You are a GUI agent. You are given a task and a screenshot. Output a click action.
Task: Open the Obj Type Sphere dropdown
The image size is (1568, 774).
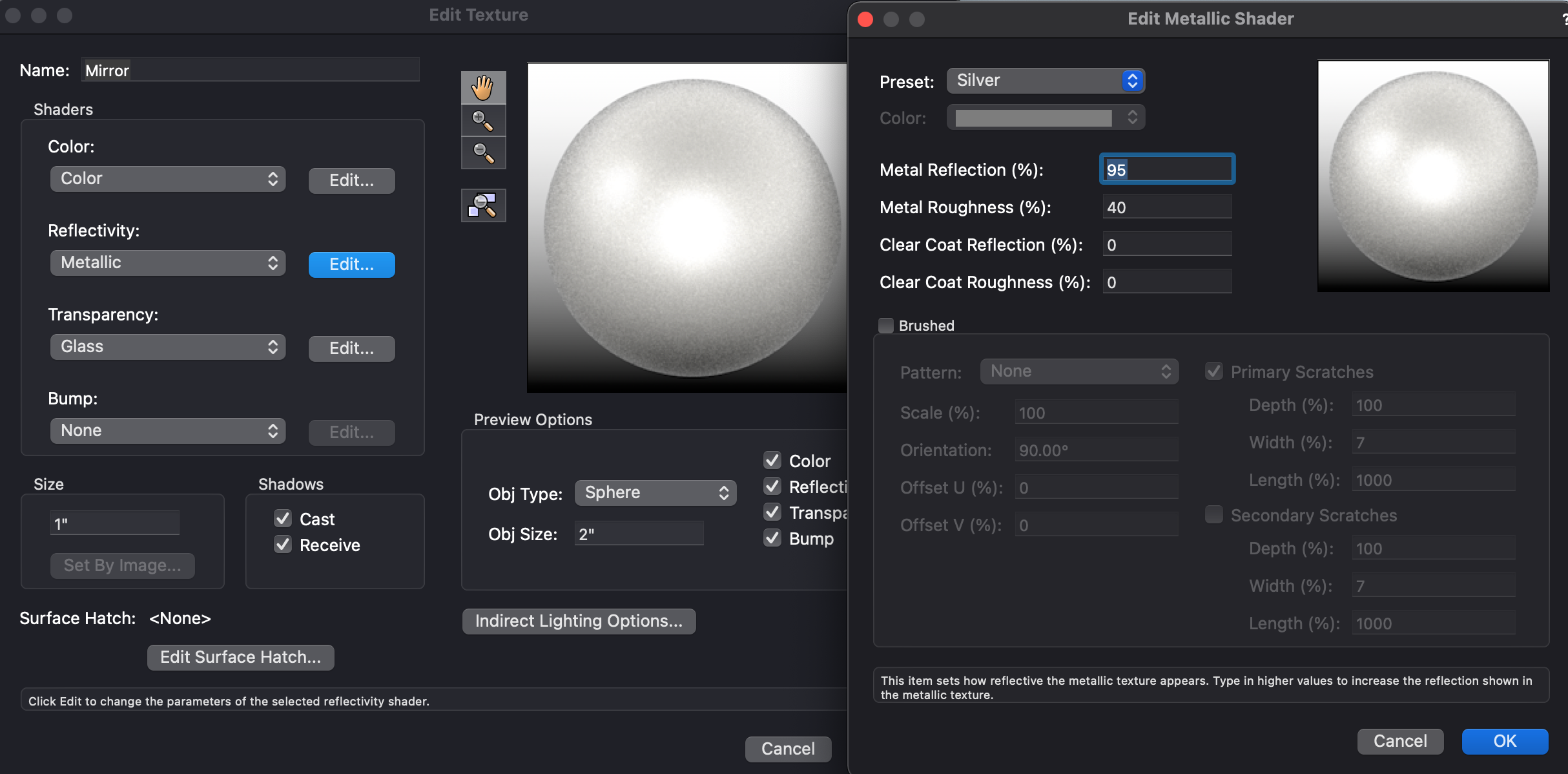(654, 492)
